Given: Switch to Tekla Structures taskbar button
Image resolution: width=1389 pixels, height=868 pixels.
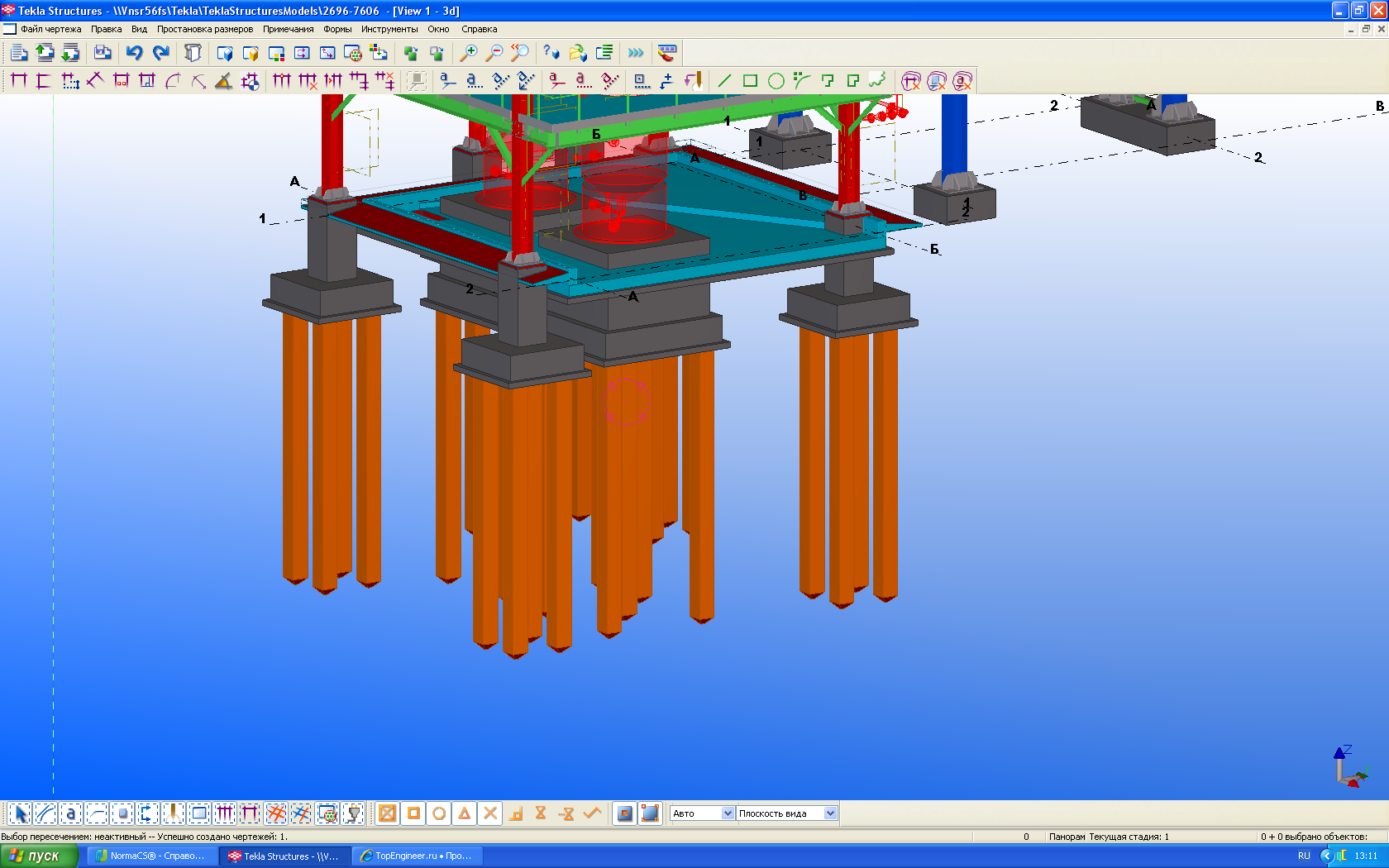Looking at the screenshot, I should pos(284,856).
